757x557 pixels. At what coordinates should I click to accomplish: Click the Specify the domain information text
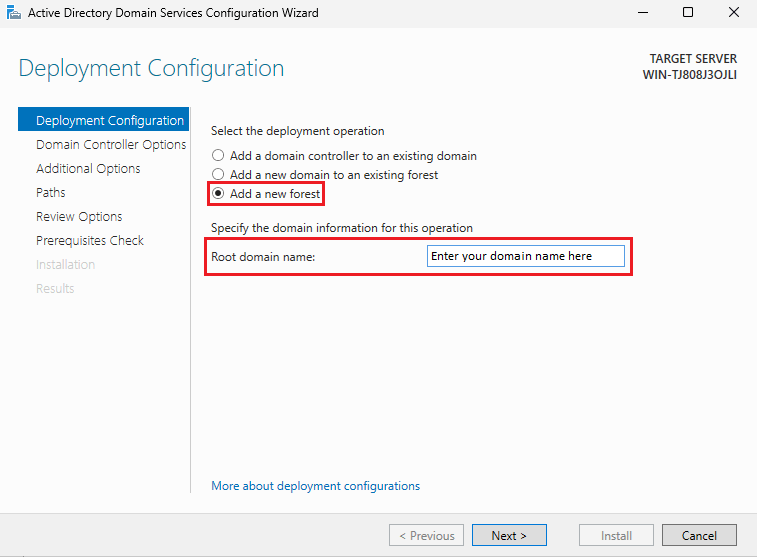[342, 228]
